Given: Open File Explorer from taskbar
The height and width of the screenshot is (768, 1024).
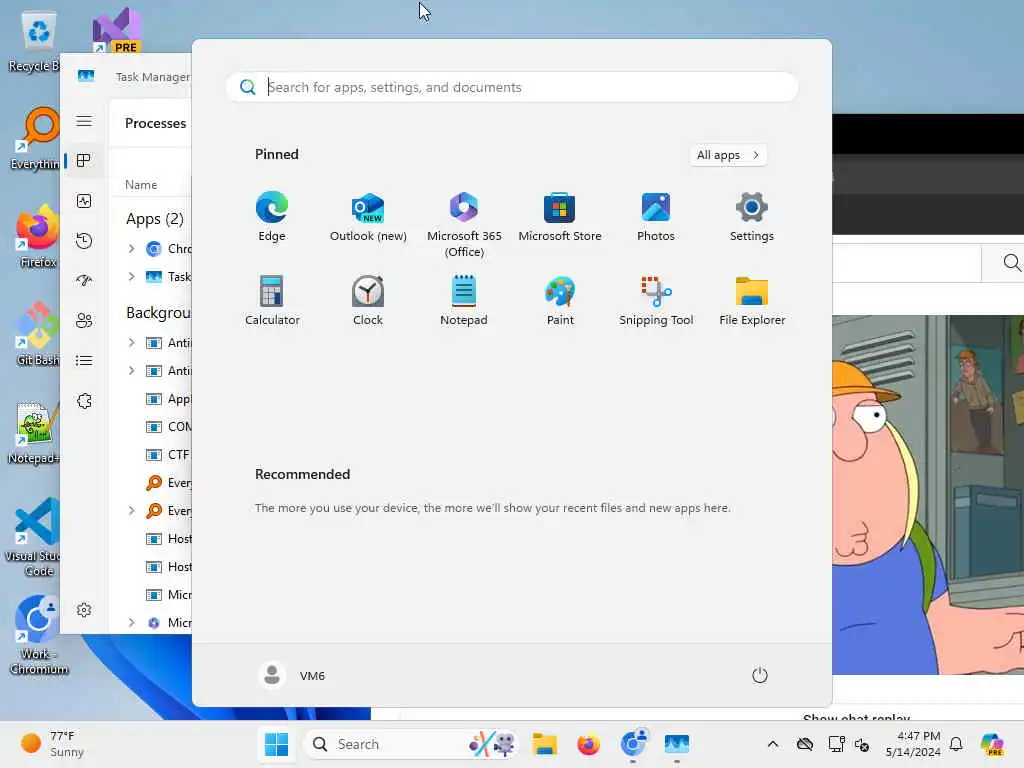Looking at the screenshot, I should pyautogui.click(x=544, y=744).
